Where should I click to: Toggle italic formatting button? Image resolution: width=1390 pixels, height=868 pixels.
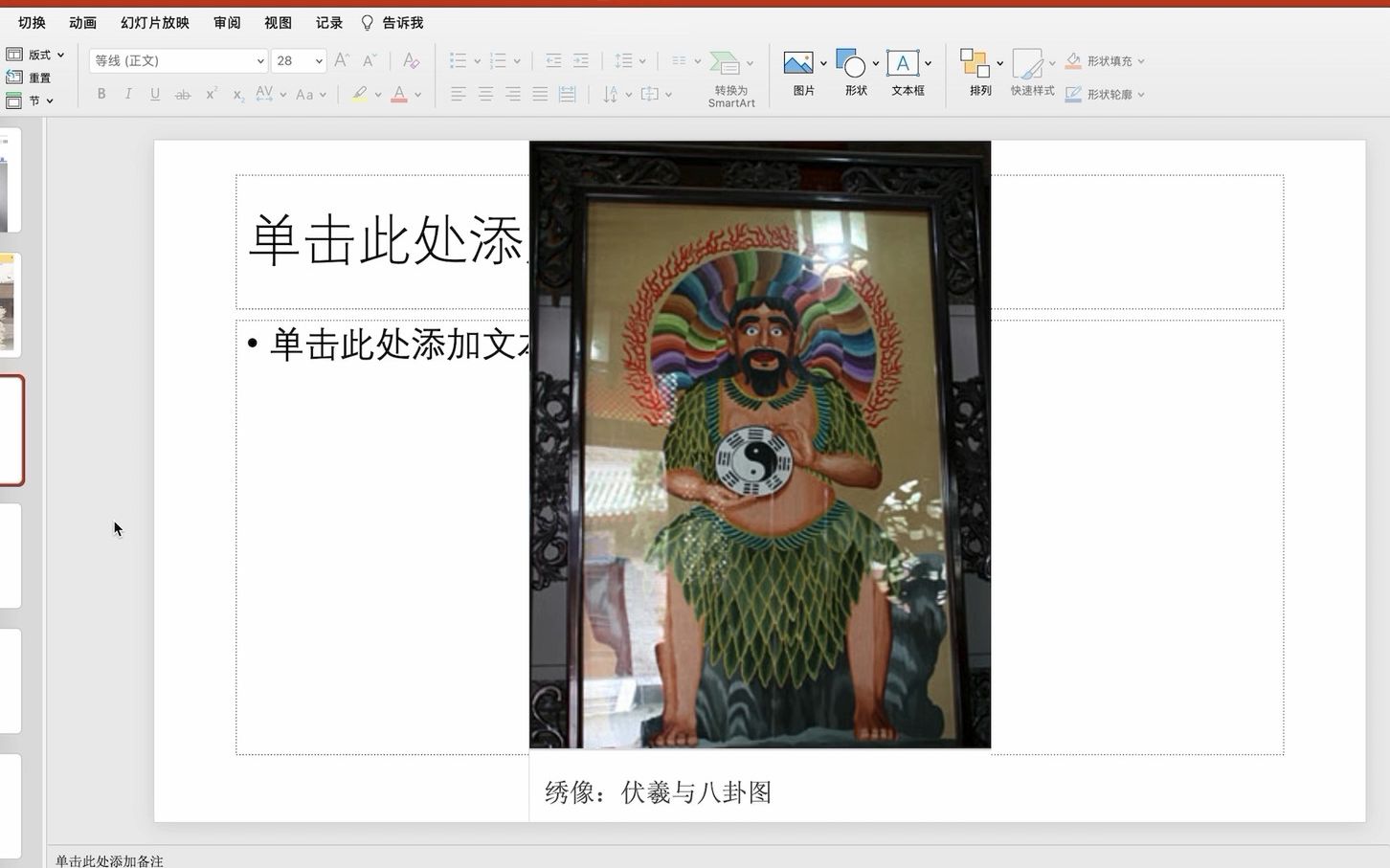[128, 94]
